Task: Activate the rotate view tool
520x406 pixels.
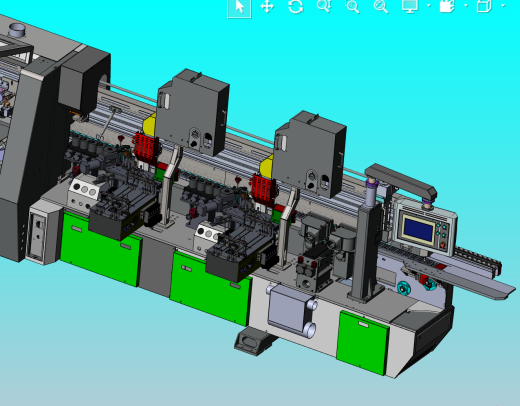Action: click(295, 6)
